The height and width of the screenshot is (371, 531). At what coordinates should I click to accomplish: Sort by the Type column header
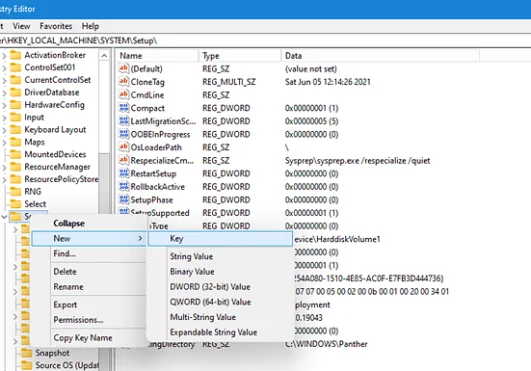(x=240, y=56)
